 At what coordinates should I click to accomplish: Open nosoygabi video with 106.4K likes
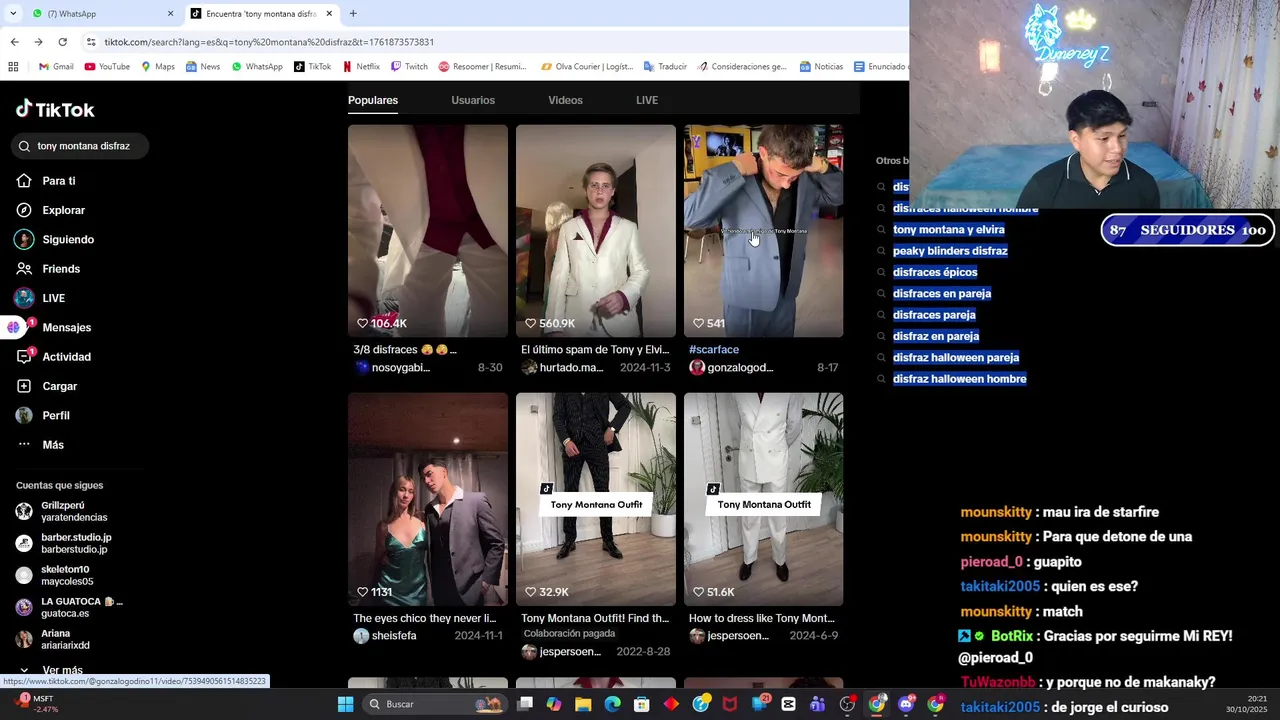click(428, 231)
